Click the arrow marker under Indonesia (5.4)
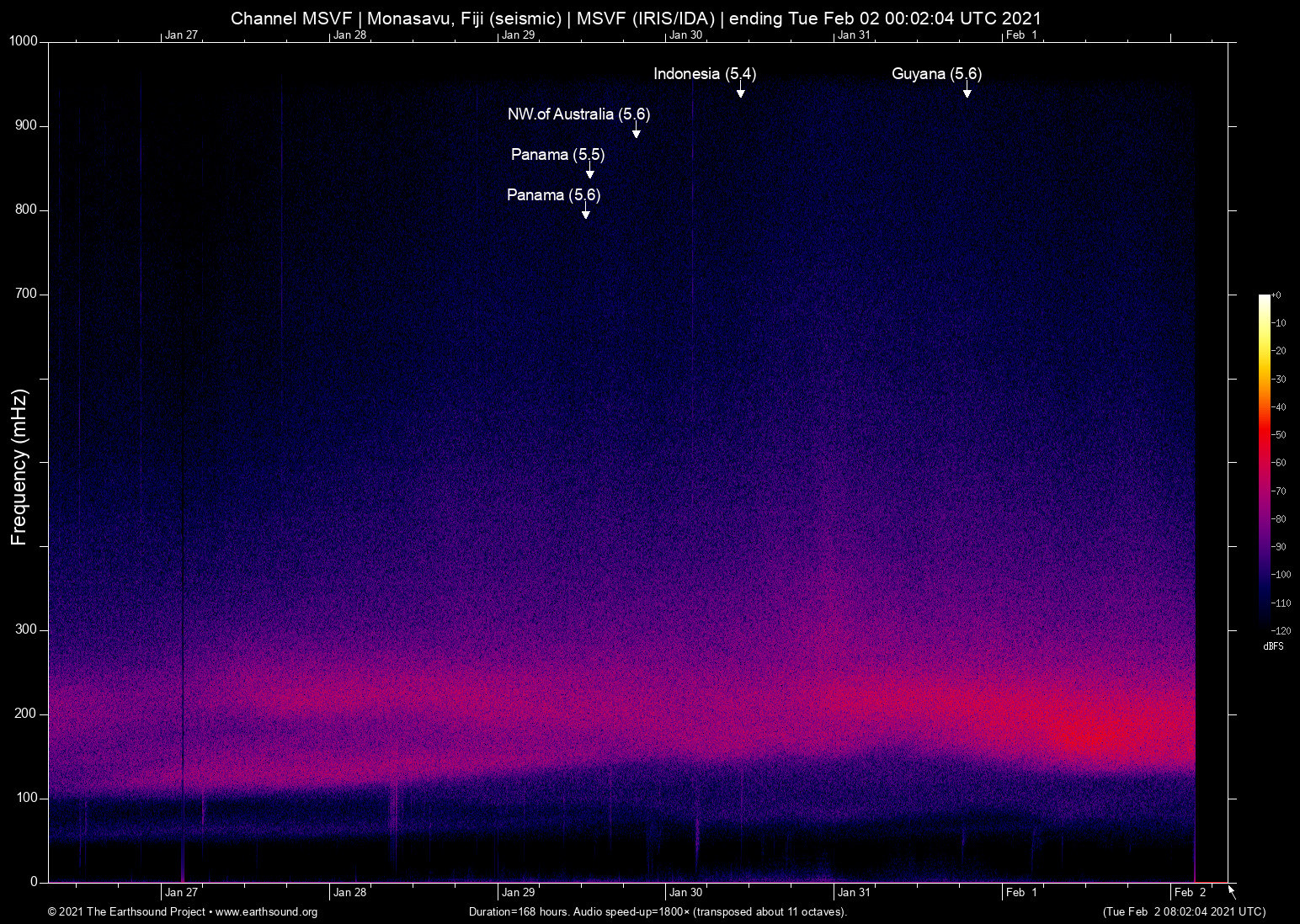1300x924 pixels. point(740,91)
